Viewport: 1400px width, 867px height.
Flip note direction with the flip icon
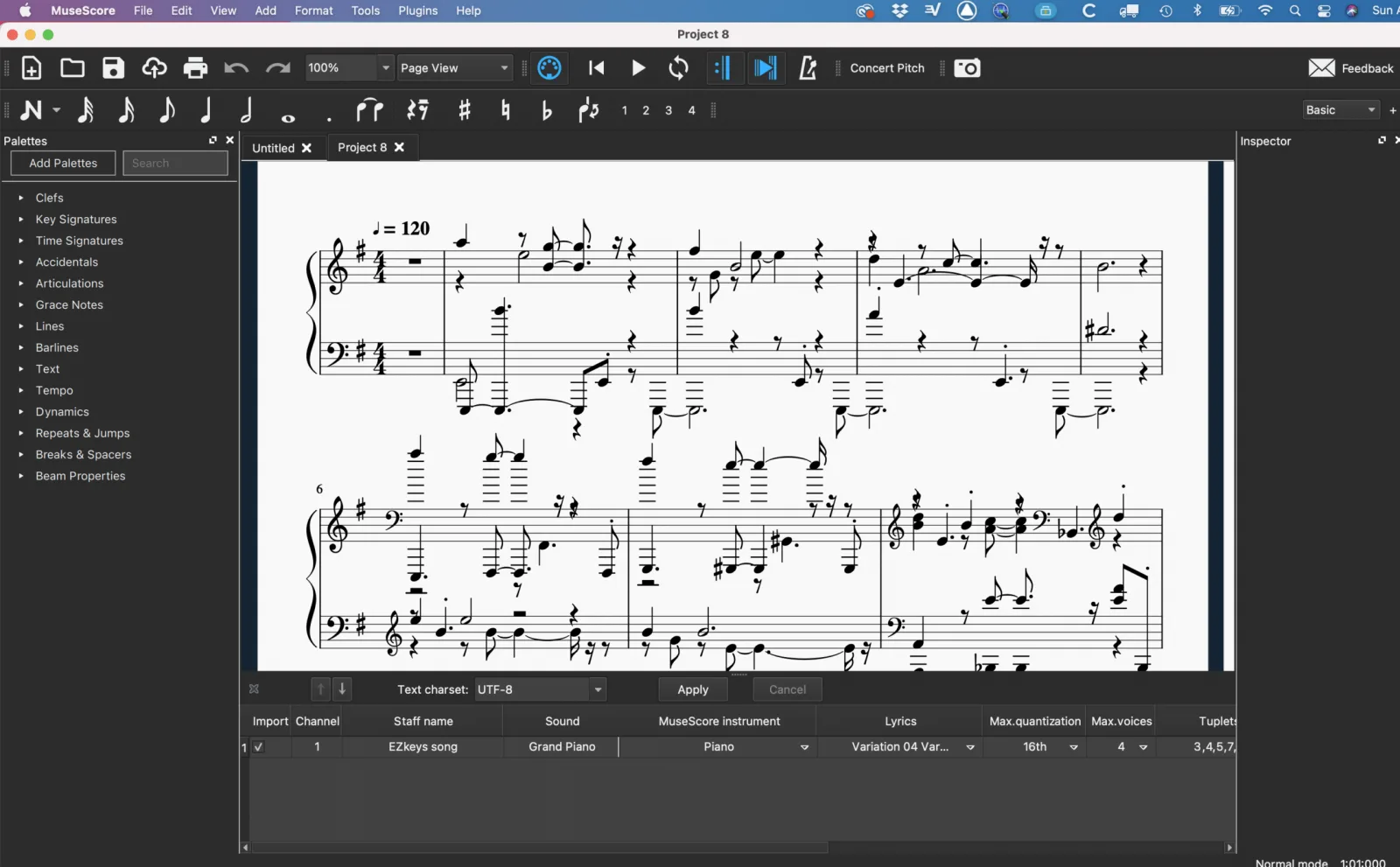pyautogui.click(x=589, y=110)
